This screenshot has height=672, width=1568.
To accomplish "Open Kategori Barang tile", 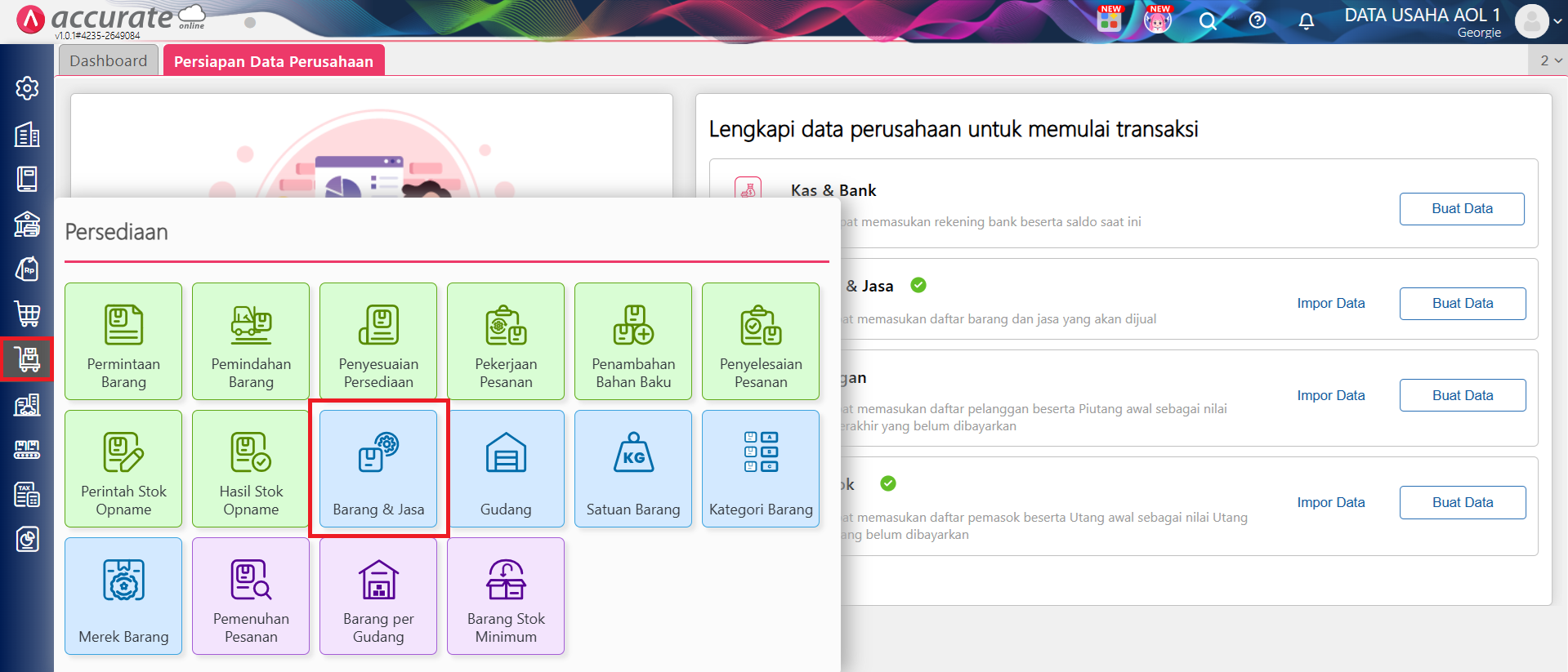I will 761,469.
